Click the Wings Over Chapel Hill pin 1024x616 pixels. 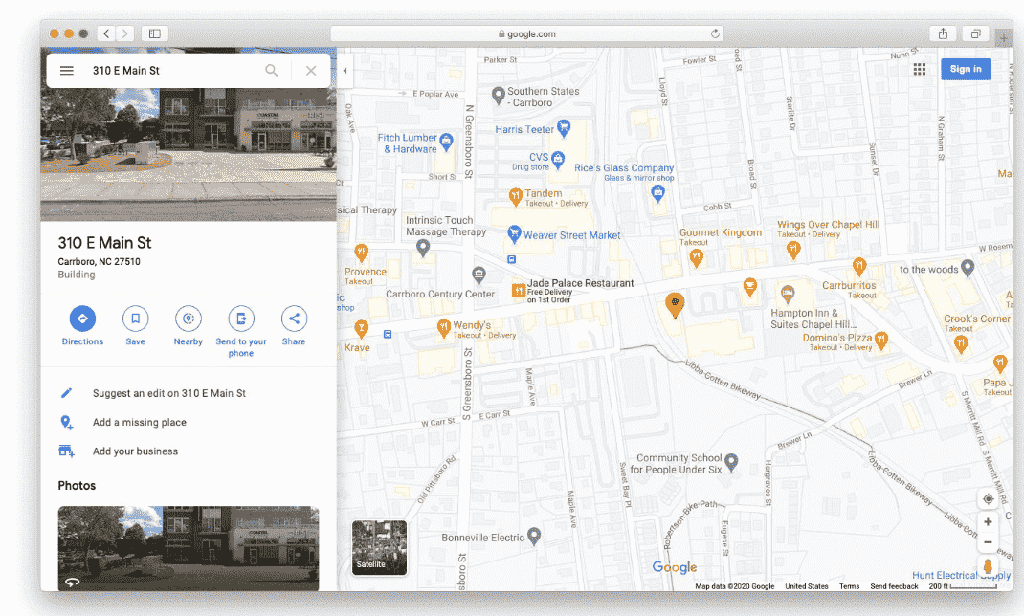pos(793,250)
